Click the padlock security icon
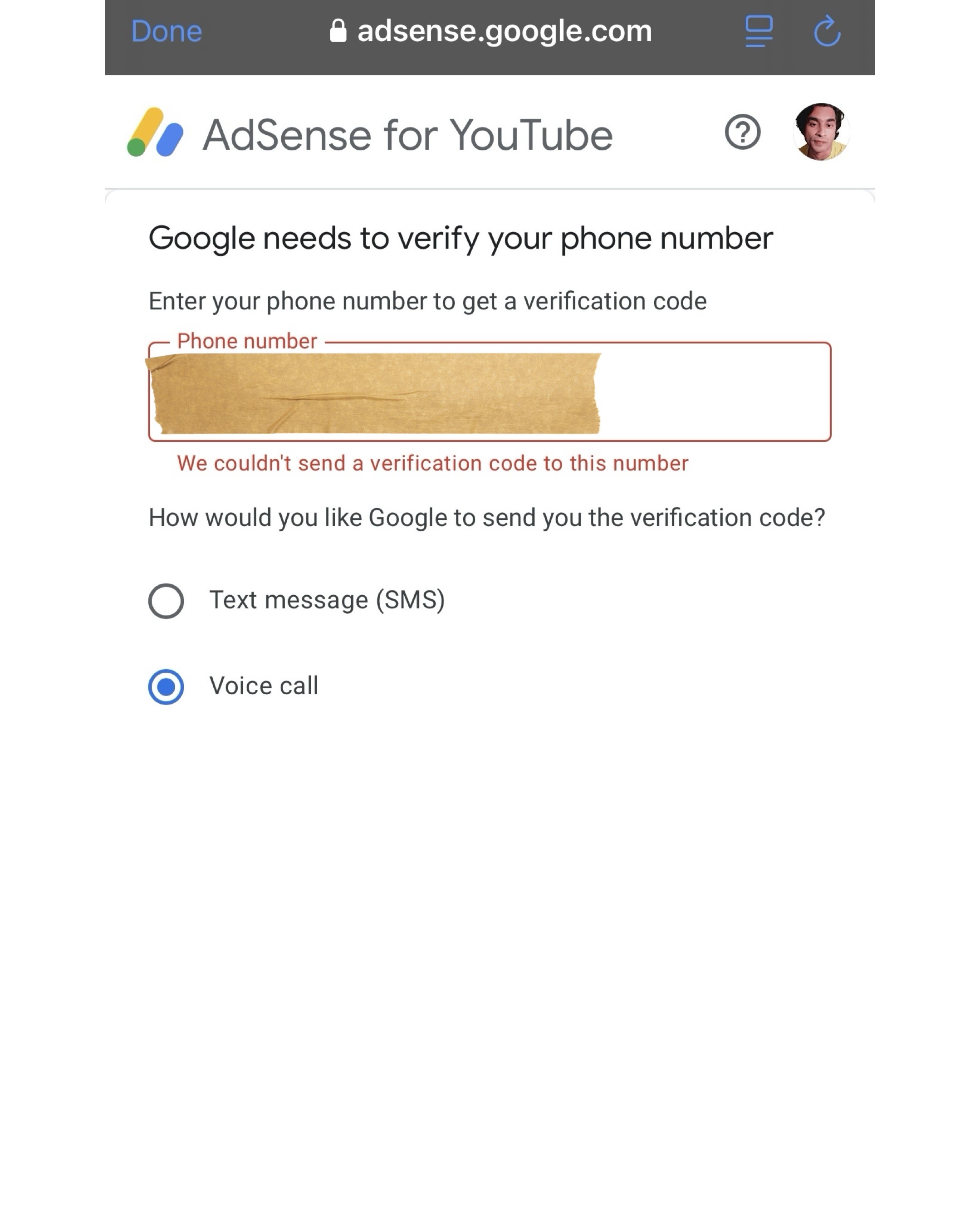This screenshot has height=1225, width=980. [338, 31]
